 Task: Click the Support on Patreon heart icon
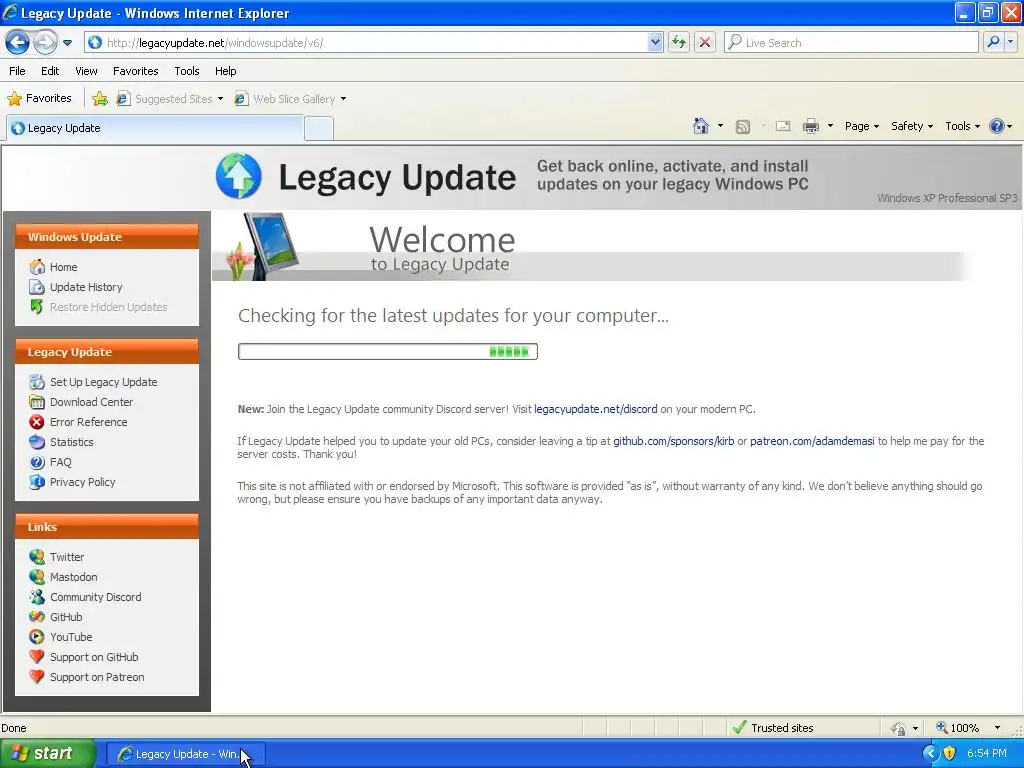37,677
